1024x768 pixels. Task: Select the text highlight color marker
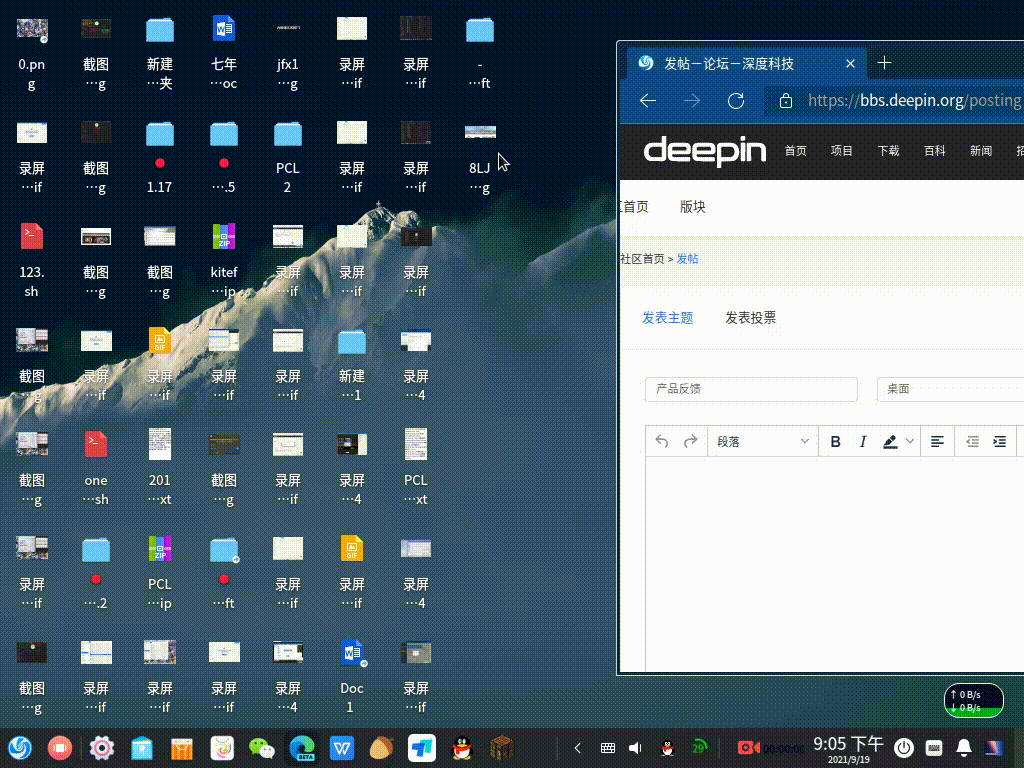[890, 441]
